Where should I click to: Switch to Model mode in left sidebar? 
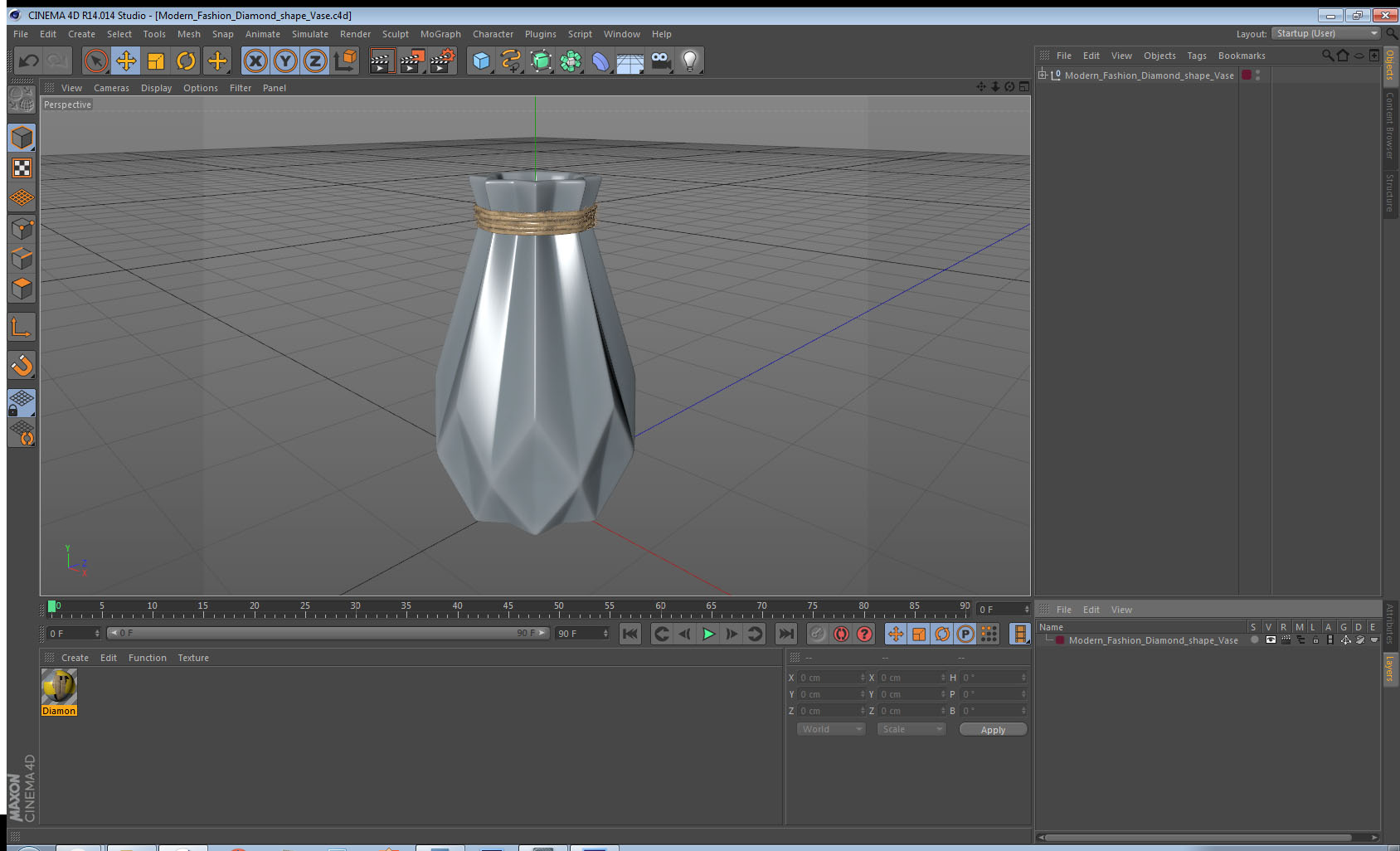(x=22, y=138)
